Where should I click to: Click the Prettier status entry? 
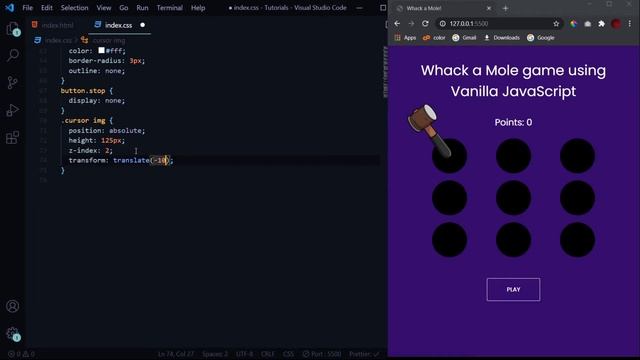point(364,354)
